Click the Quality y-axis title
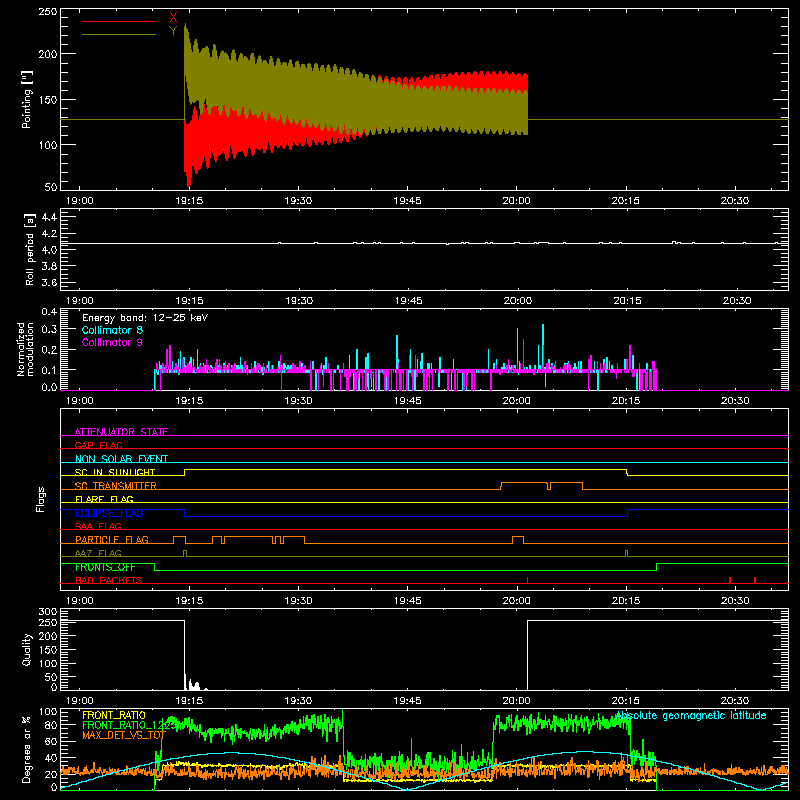The width and height of the screenshot is (800, 800). pyautogui.click(x=27, y=649)
